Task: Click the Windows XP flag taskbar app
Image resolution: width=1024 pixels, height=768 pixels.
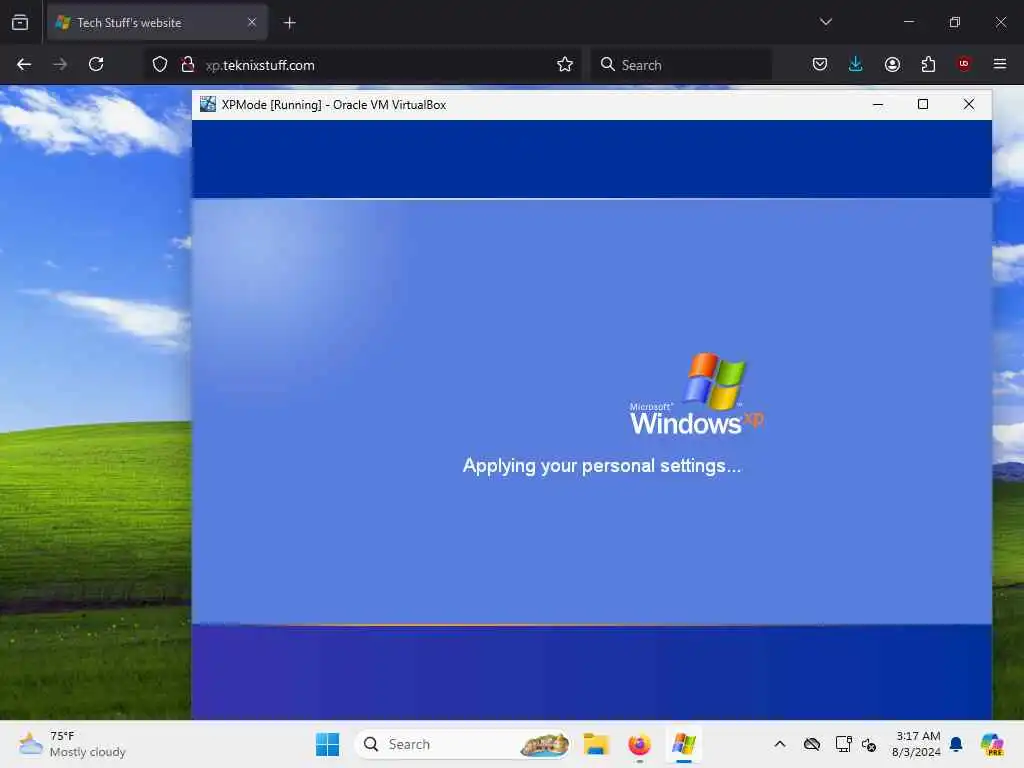Action: click(x=684, y=744)
